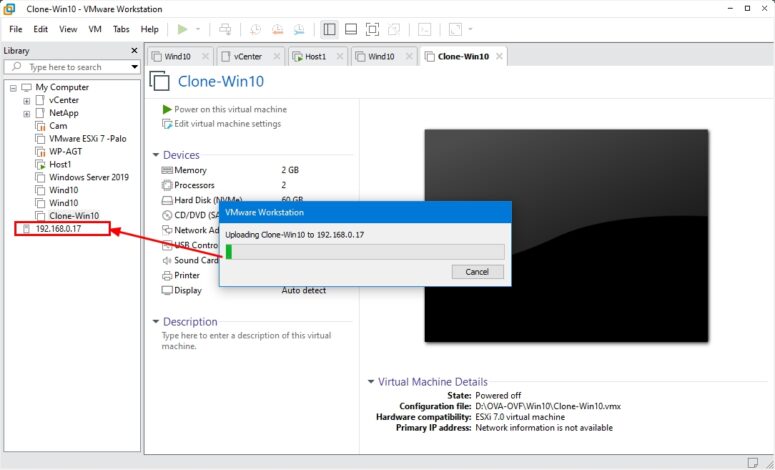This screenshot has height=470, width=775.
Task: Click the large VM icon beside Clone-Win10 heading
Action: coord(160,81)
